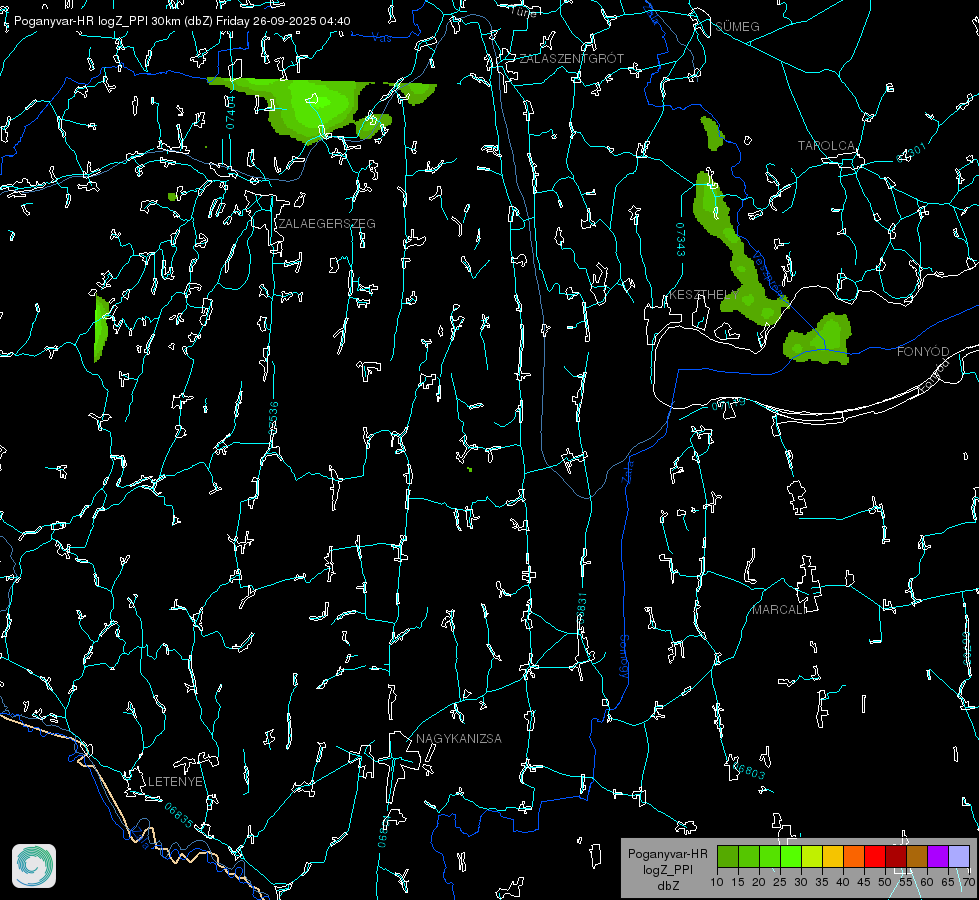The width and height of the screenshot is (979, 900).
Task: Click the small radar echo south of Sümeg
Action: [x=712, y=133]
